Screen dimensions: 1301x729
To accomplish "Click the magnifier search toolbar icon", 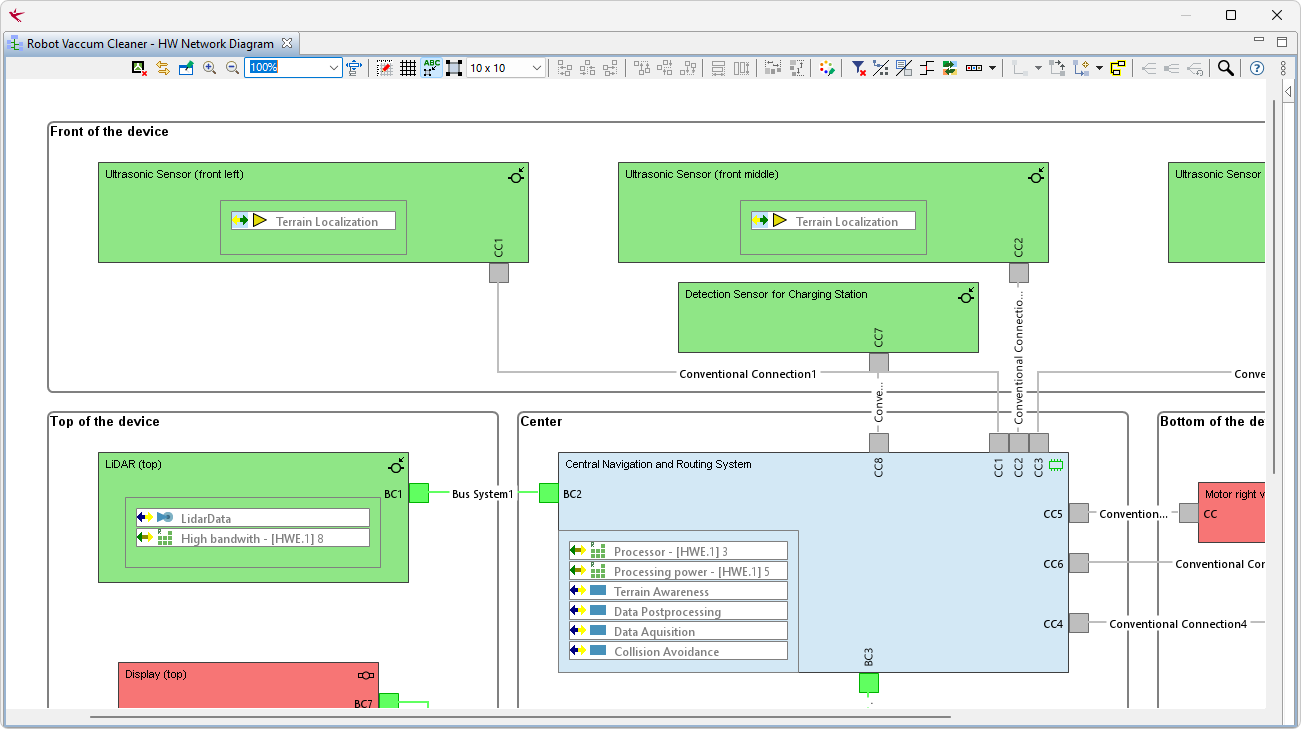I will click(1225, 68).
